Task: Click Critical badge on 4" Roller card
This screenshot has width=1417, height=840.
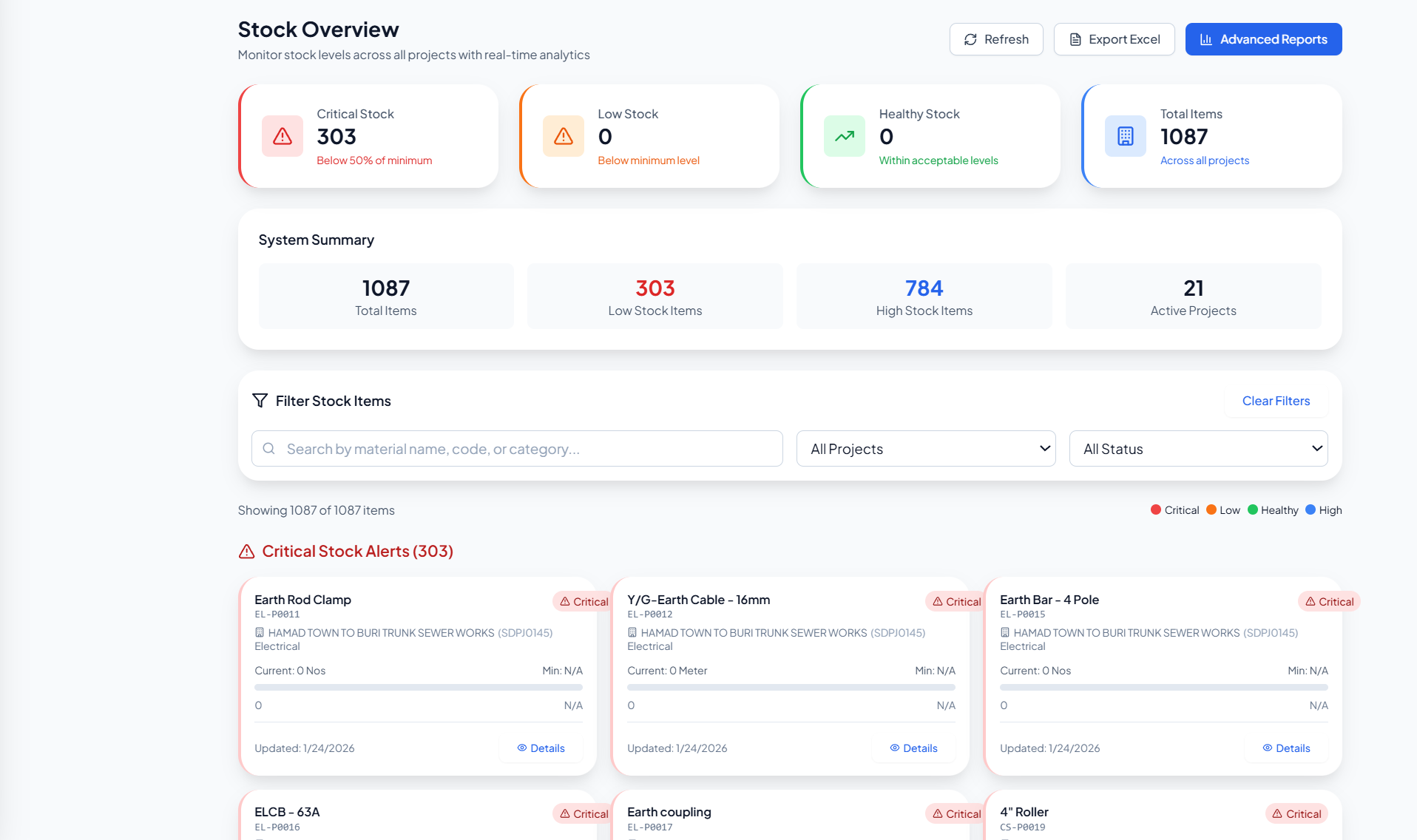Action: tap(1296, 814)
